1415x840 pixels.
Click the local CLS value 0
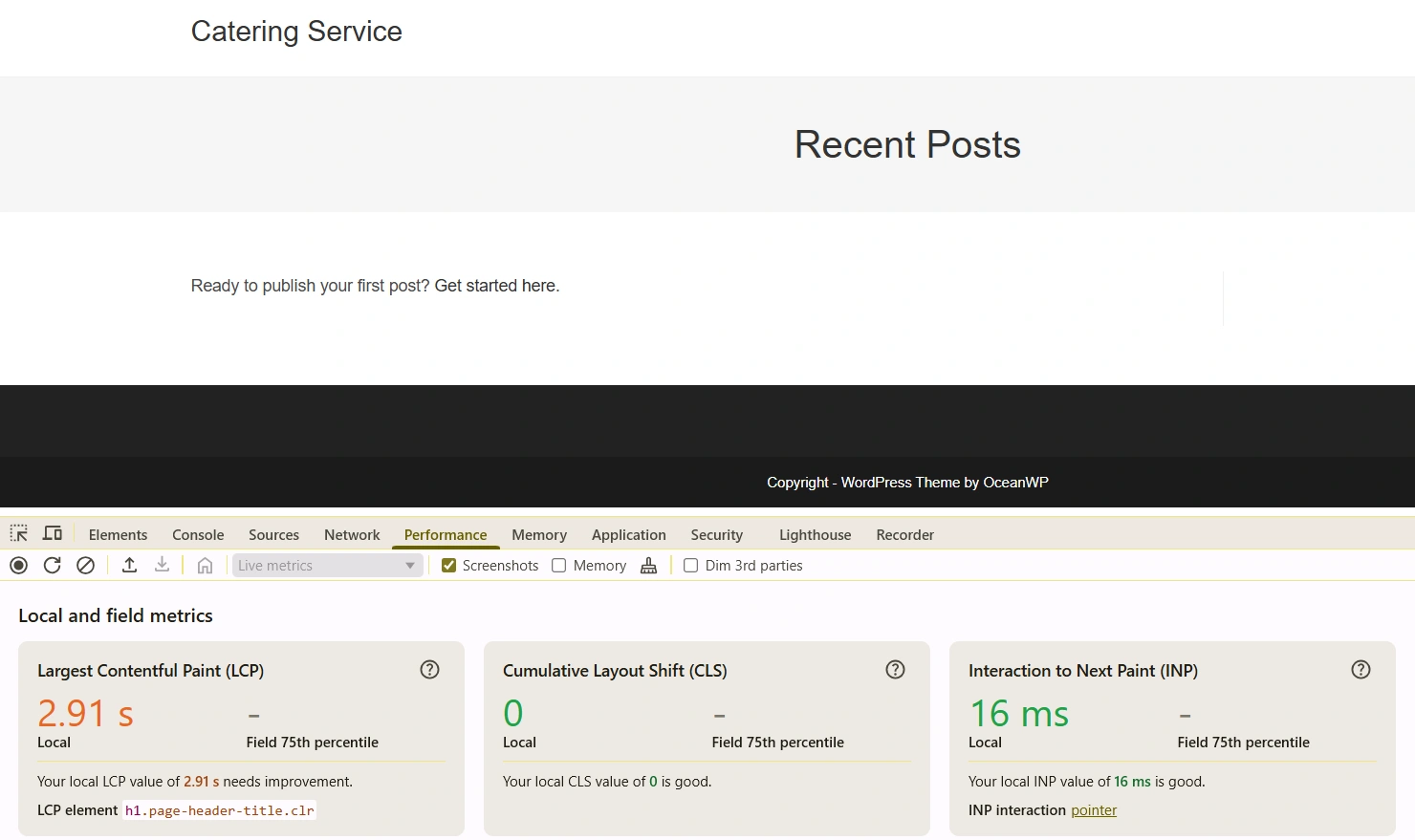tap(513, 714)
